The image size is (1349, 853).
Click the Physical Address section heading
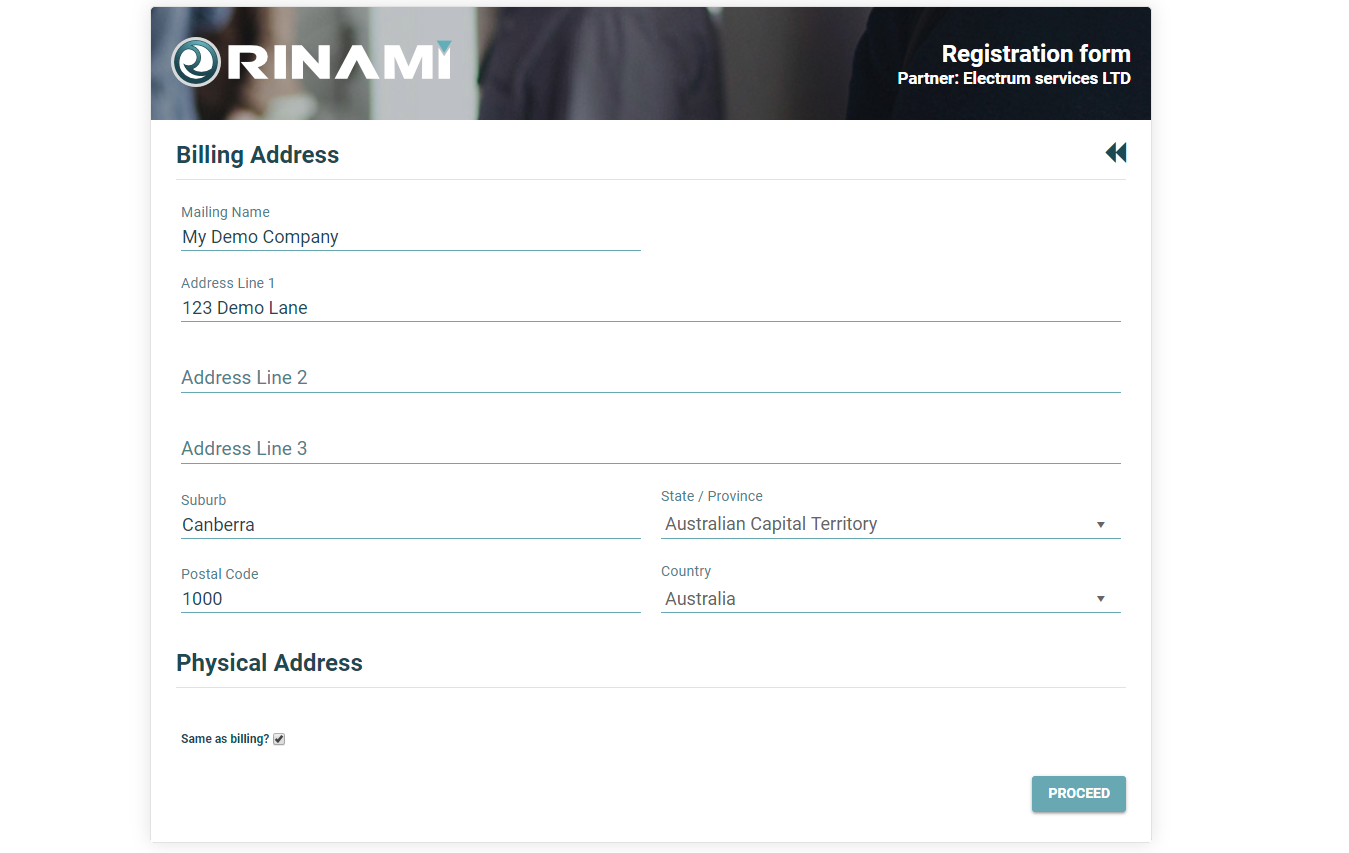tap(269, 663)
